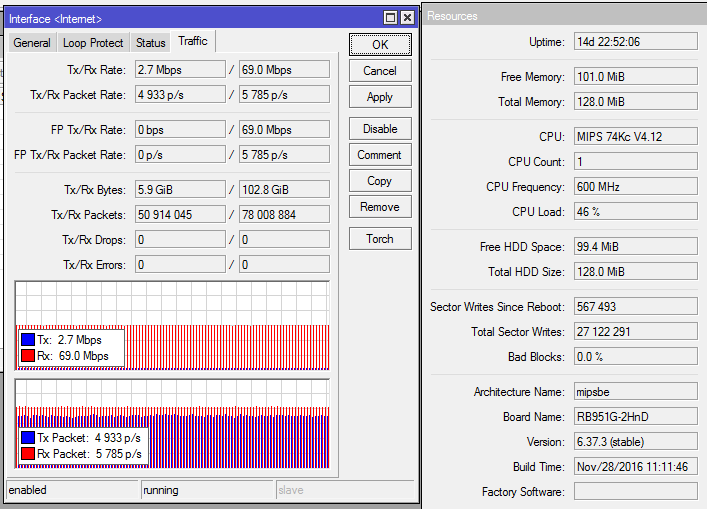Screen dimensions: 707x509
Task: Close the Interface <Internet> window
Action: [x=407, y=18]
